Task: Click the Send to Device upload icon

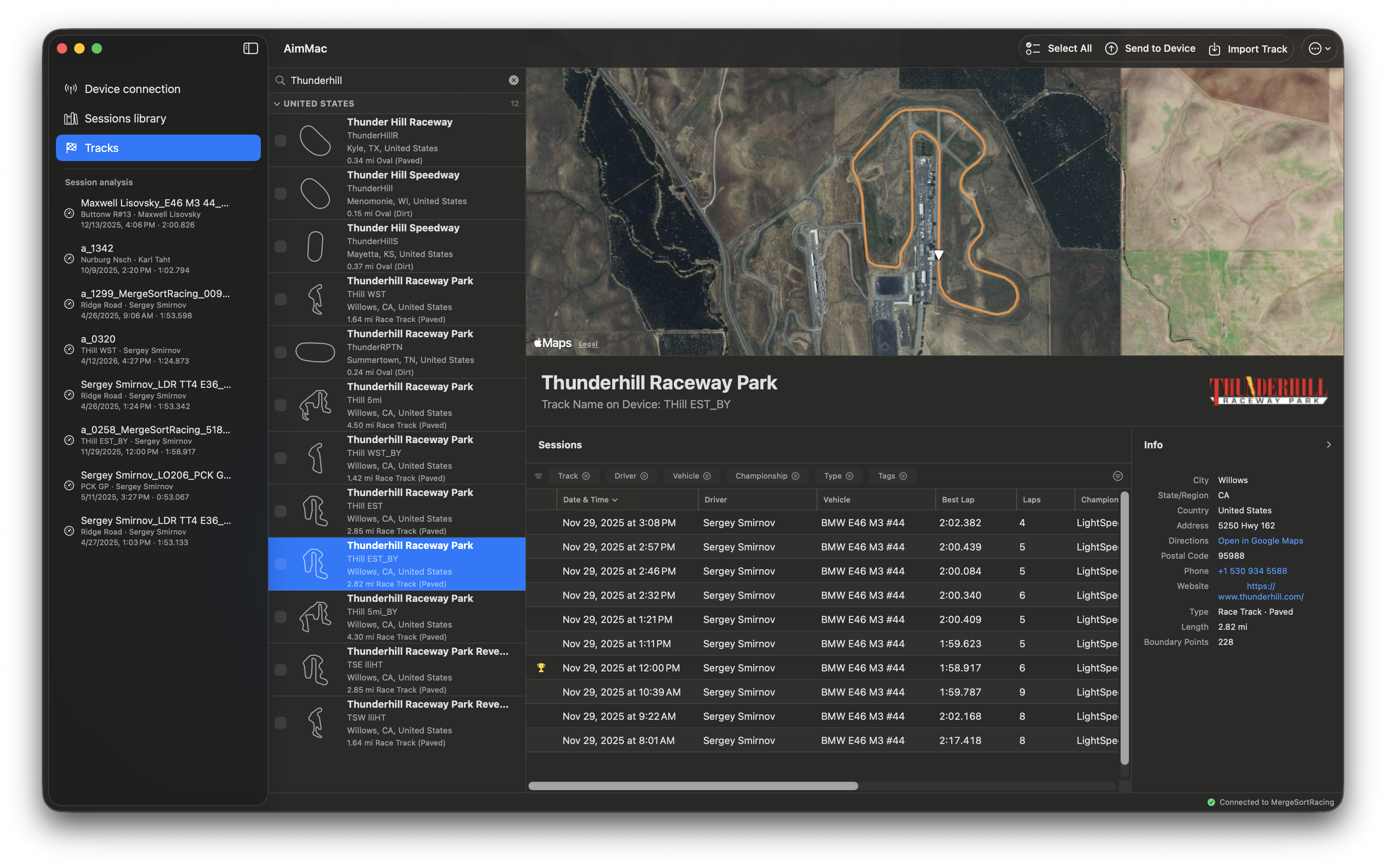Action: click(1111, 49)
